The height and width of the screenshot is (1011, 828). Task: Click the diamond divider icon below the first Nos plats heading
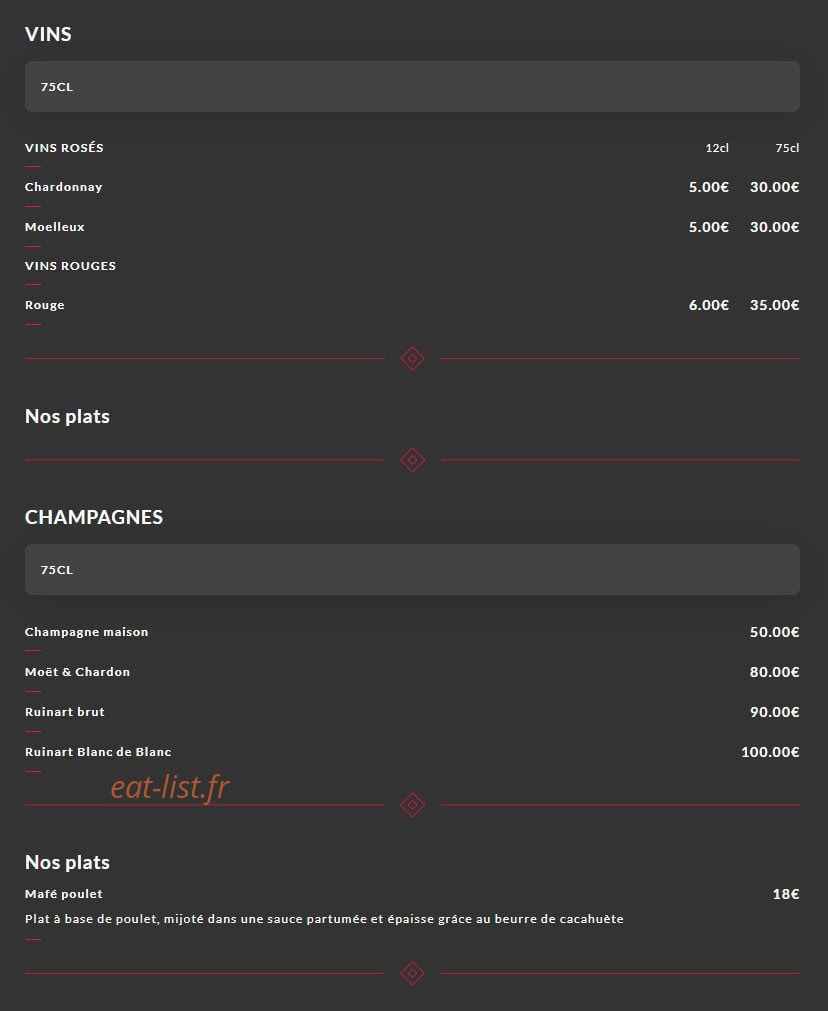(x=412, y=460)
